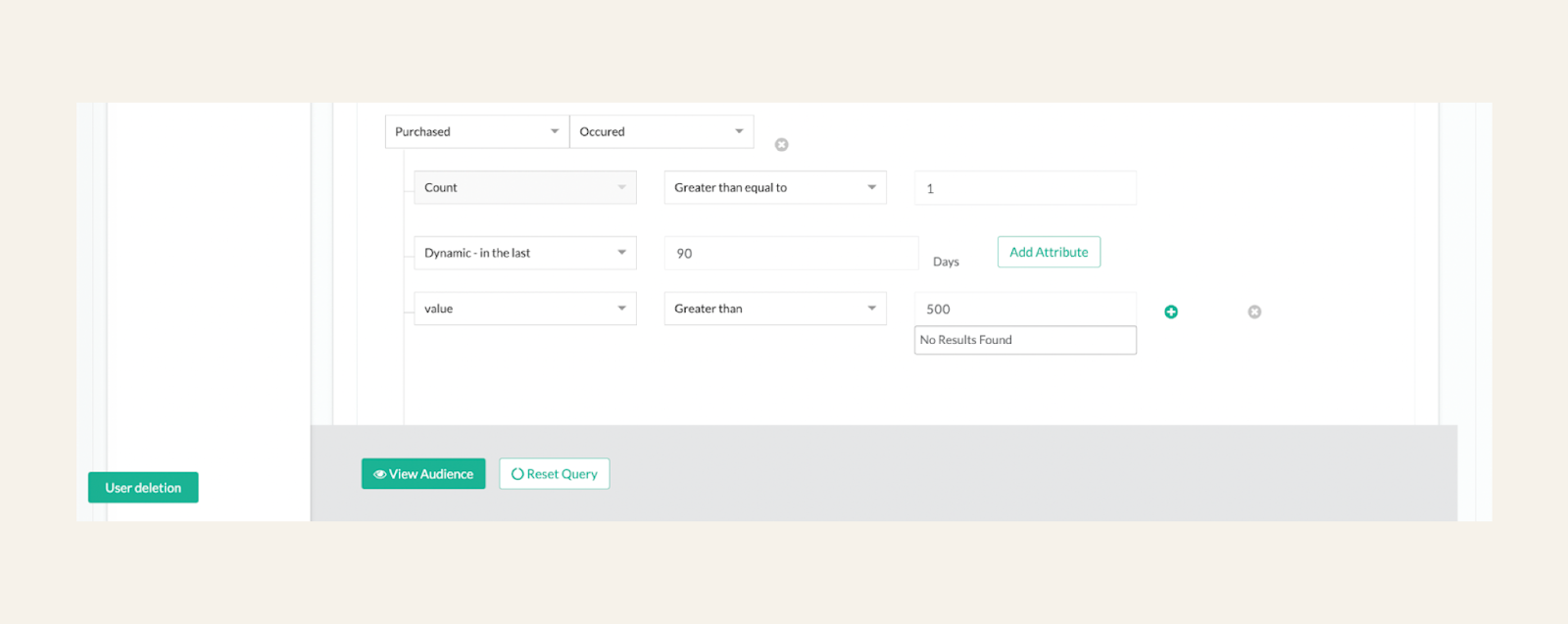Focus the count field containing 1
The image size is (1568, 624).
pyautogui.click(x=1025, y=188)
